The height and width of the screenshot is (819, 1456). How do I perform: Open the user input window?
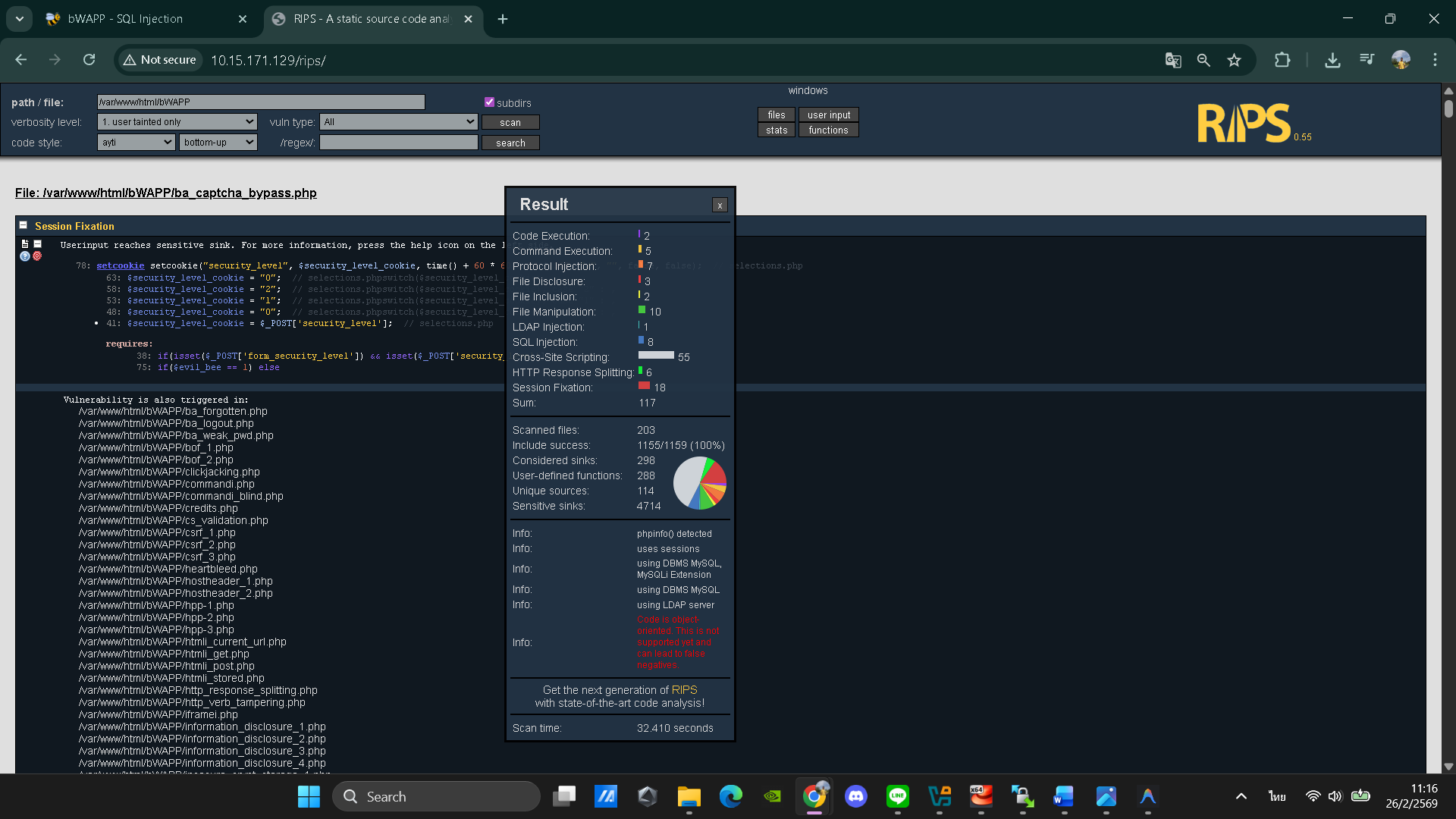pyautogui.click(x=828, y=115)
